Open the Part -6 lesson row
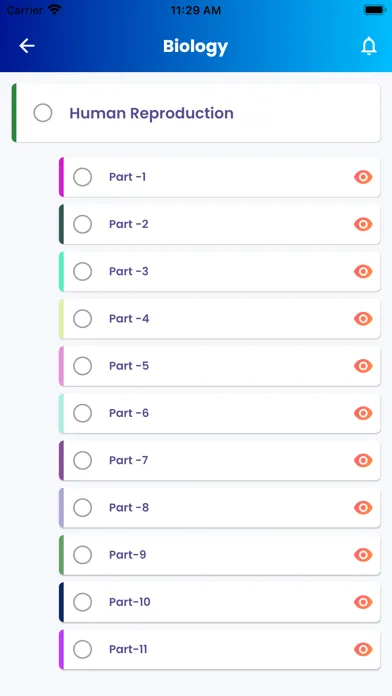The height and width of the screenshot is (696, 392). point(220,413)
